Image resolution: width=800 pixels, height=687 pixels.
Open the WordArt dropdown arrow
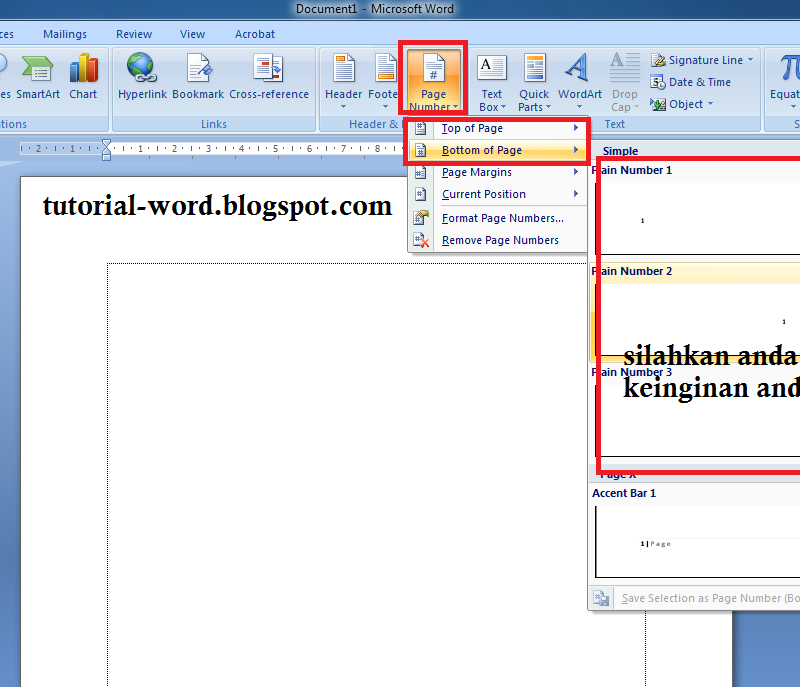coord(580,107)
